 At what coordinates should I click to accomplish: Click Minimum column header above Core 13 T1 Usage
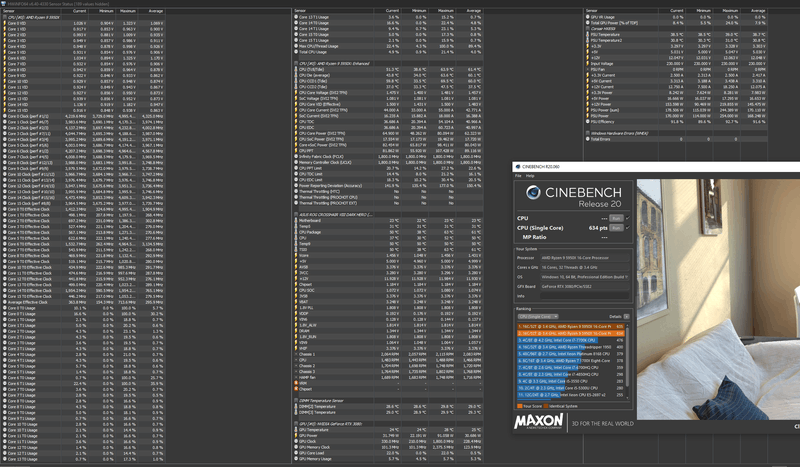(x=419, y=11)
